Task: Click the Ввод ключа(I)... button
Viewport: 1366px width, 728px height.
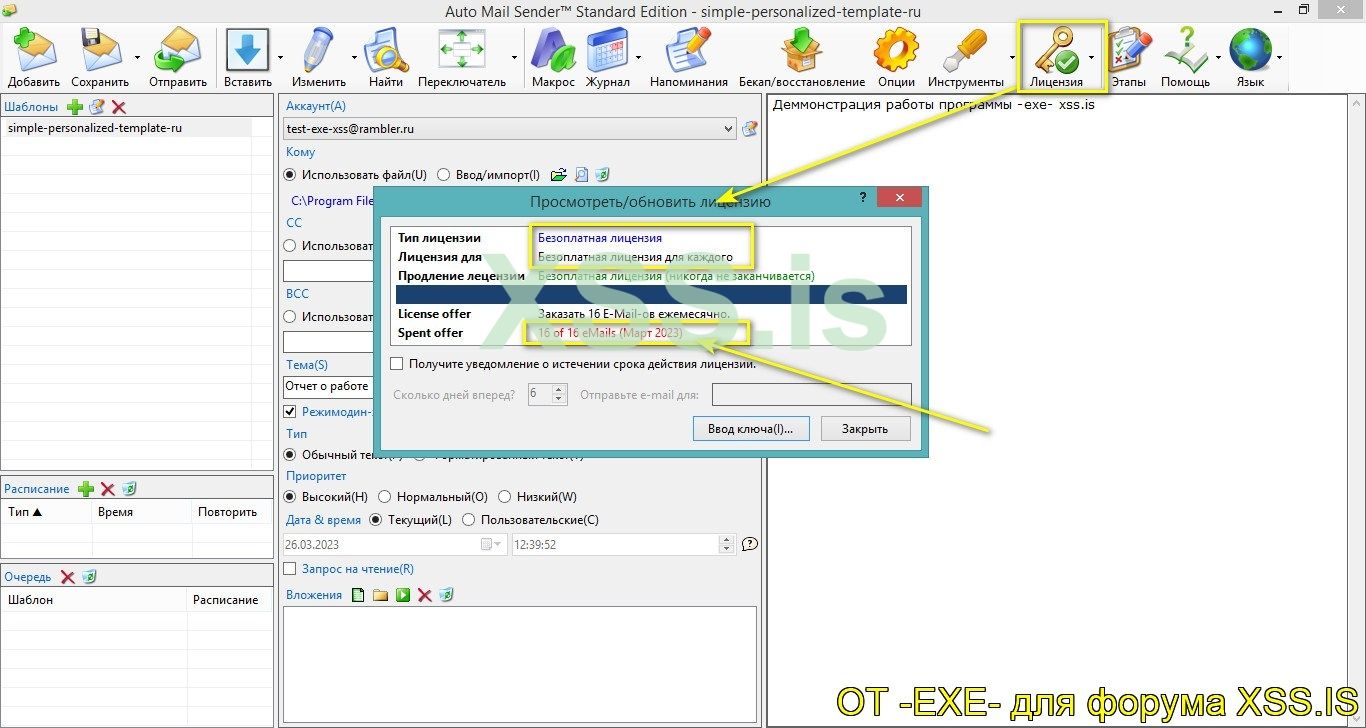Action: click(752, 429)
